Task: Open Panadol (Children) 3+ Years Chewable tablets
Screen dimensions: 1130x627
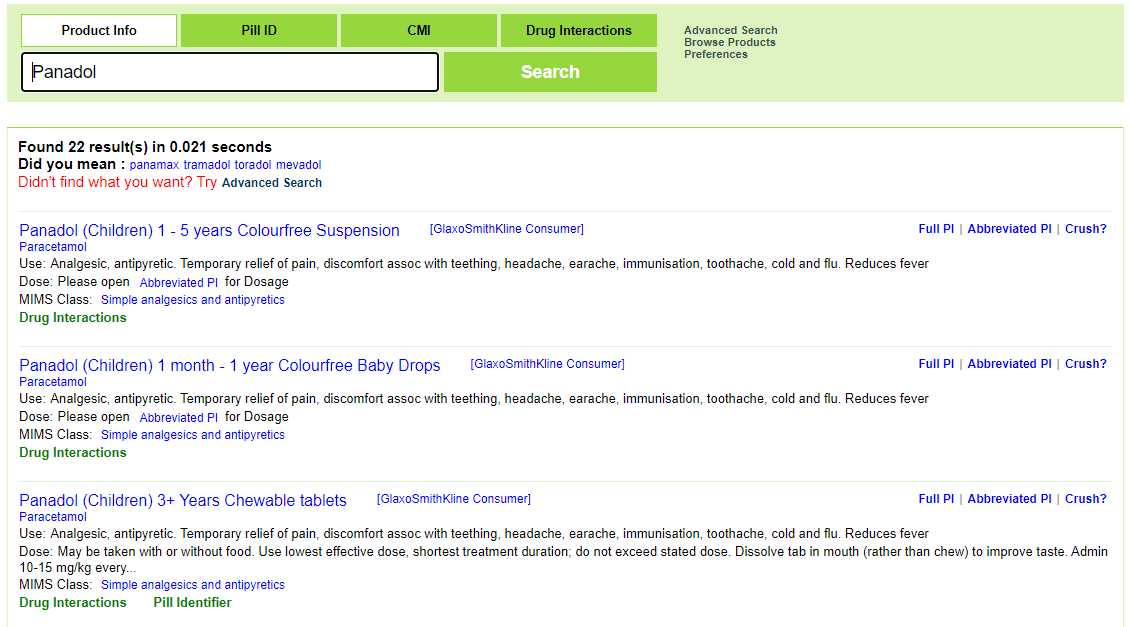Action: coord(182,500)
